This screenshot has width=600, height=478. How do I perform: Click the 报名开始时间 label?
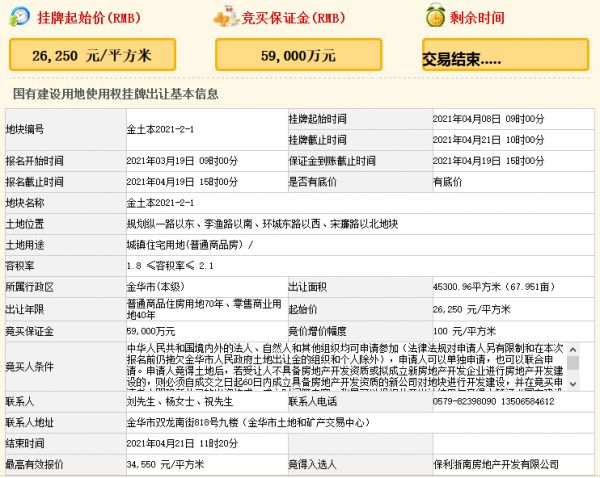pyautogui.click(x=34, y=161)
